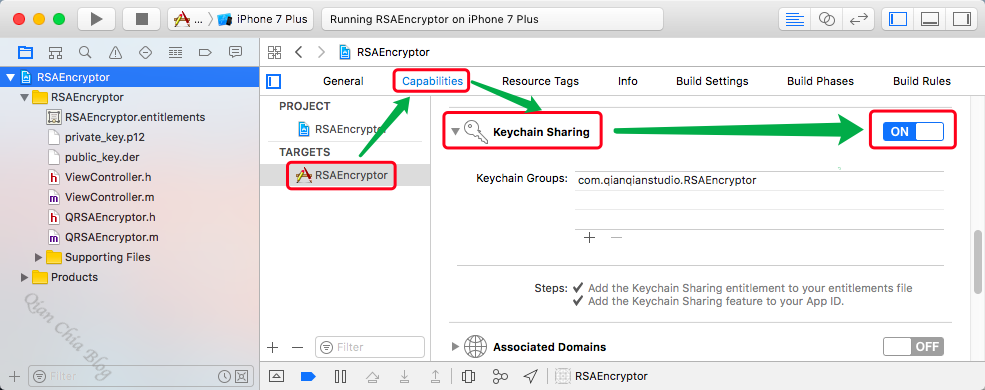Turn on the Associated Domains switch
Viewport: 985px width, 390px height.
tap(913, 346)
